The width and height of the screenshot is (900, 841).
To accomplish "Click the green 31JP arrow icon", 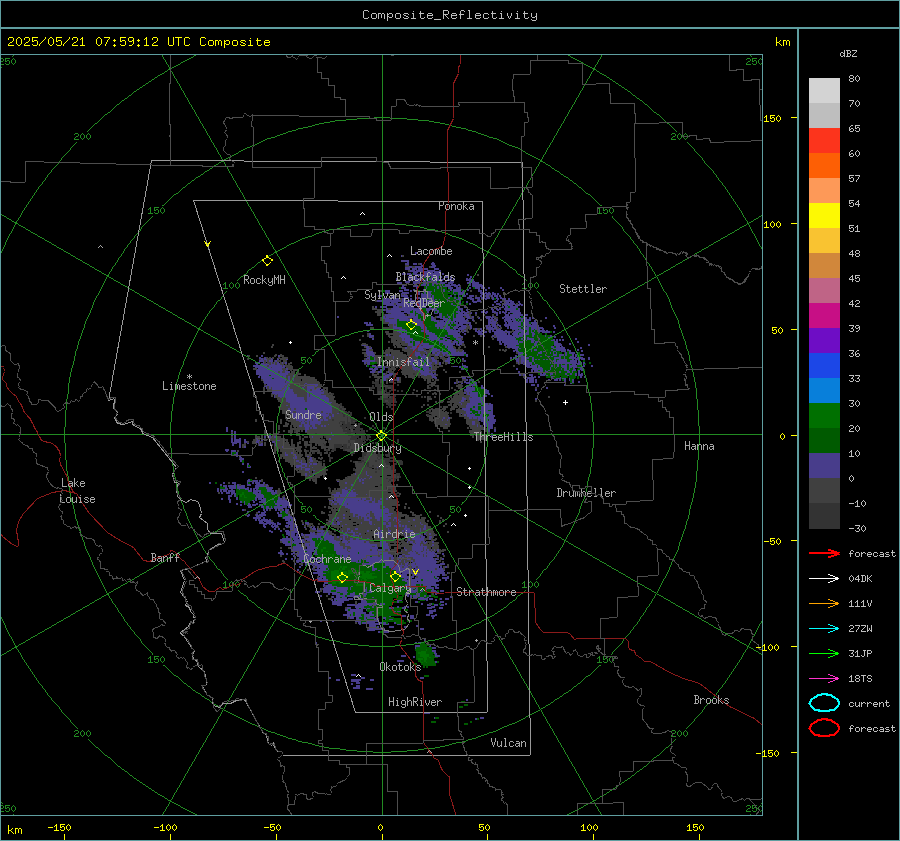I will click(824, 653).
